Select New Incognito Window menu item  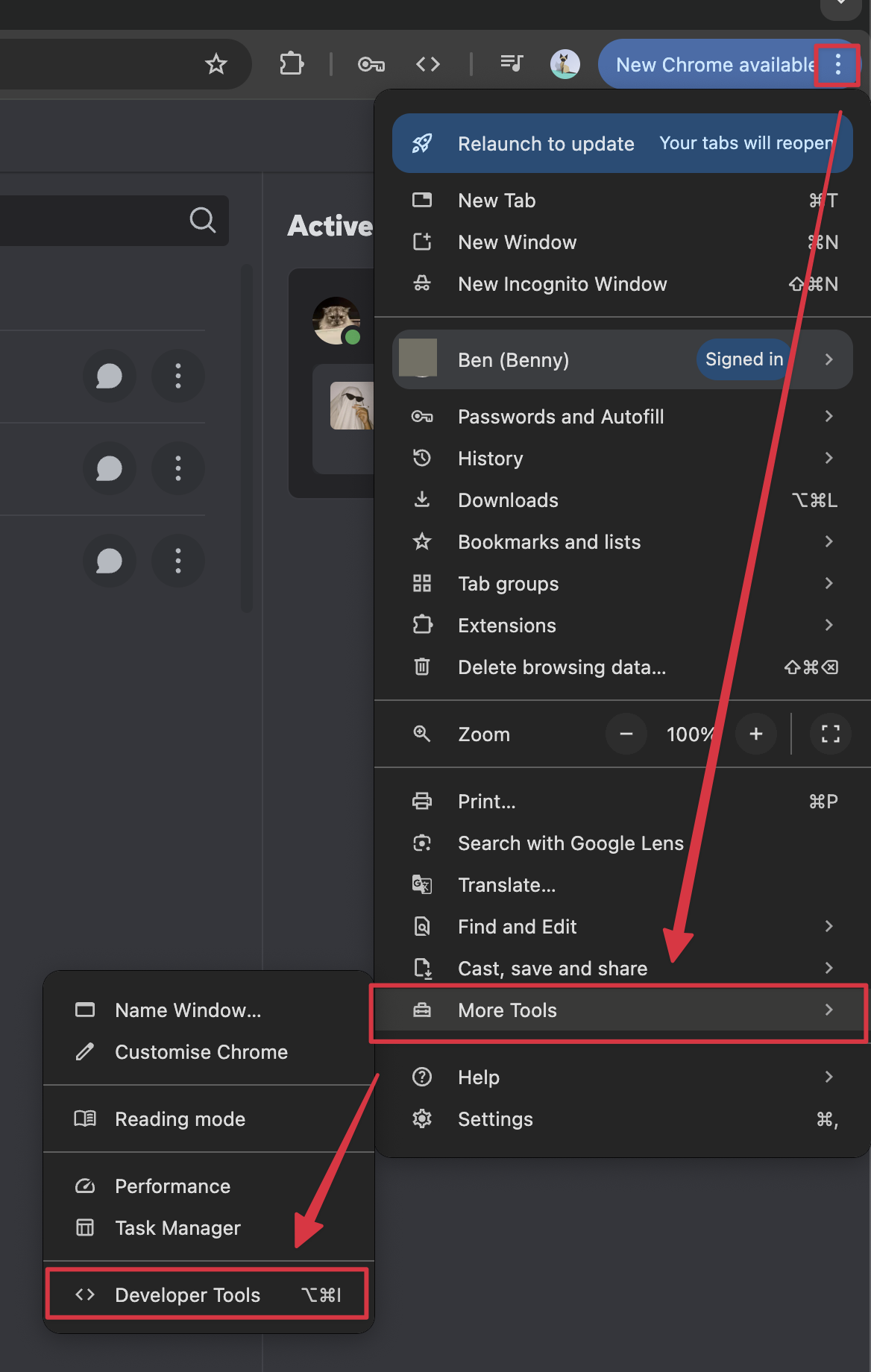point(622,283)
